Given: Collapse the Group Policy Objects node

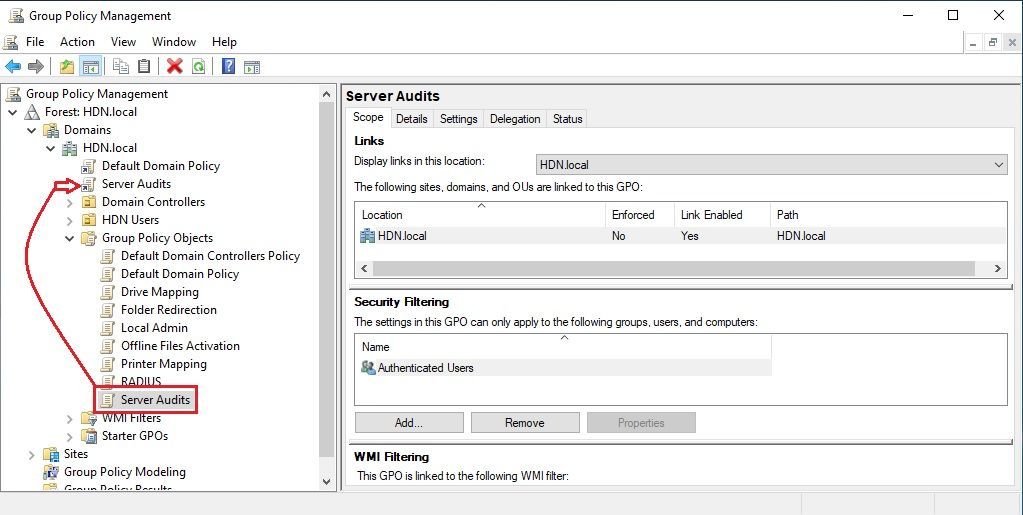Looking at the screenshot, I should [x=69, y=238].
